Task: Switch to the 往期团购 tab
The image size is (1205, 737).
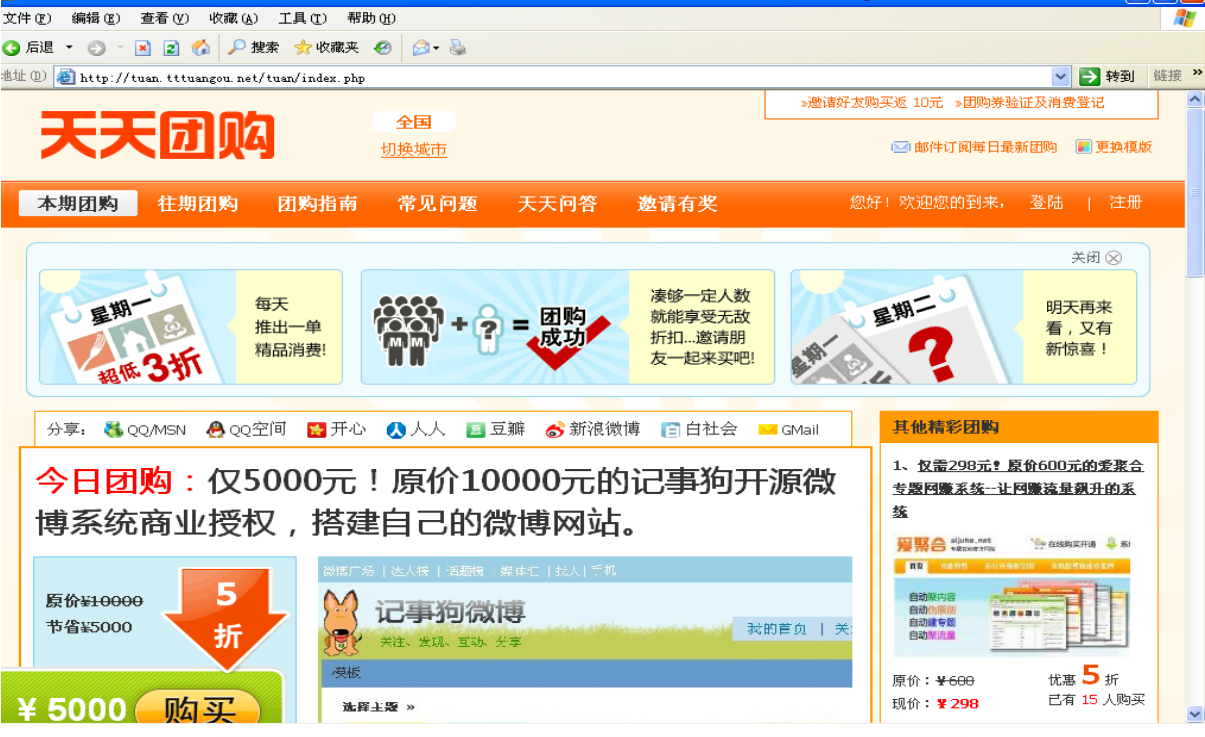Action: [x=198, y=204]
